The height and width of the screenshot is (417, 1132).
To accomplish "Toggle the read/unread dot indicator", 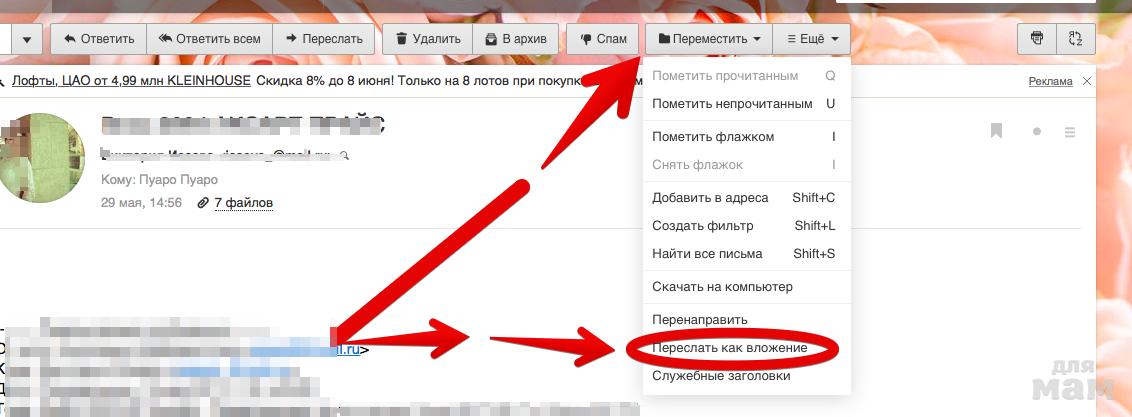I will (x=1037, y=131).
